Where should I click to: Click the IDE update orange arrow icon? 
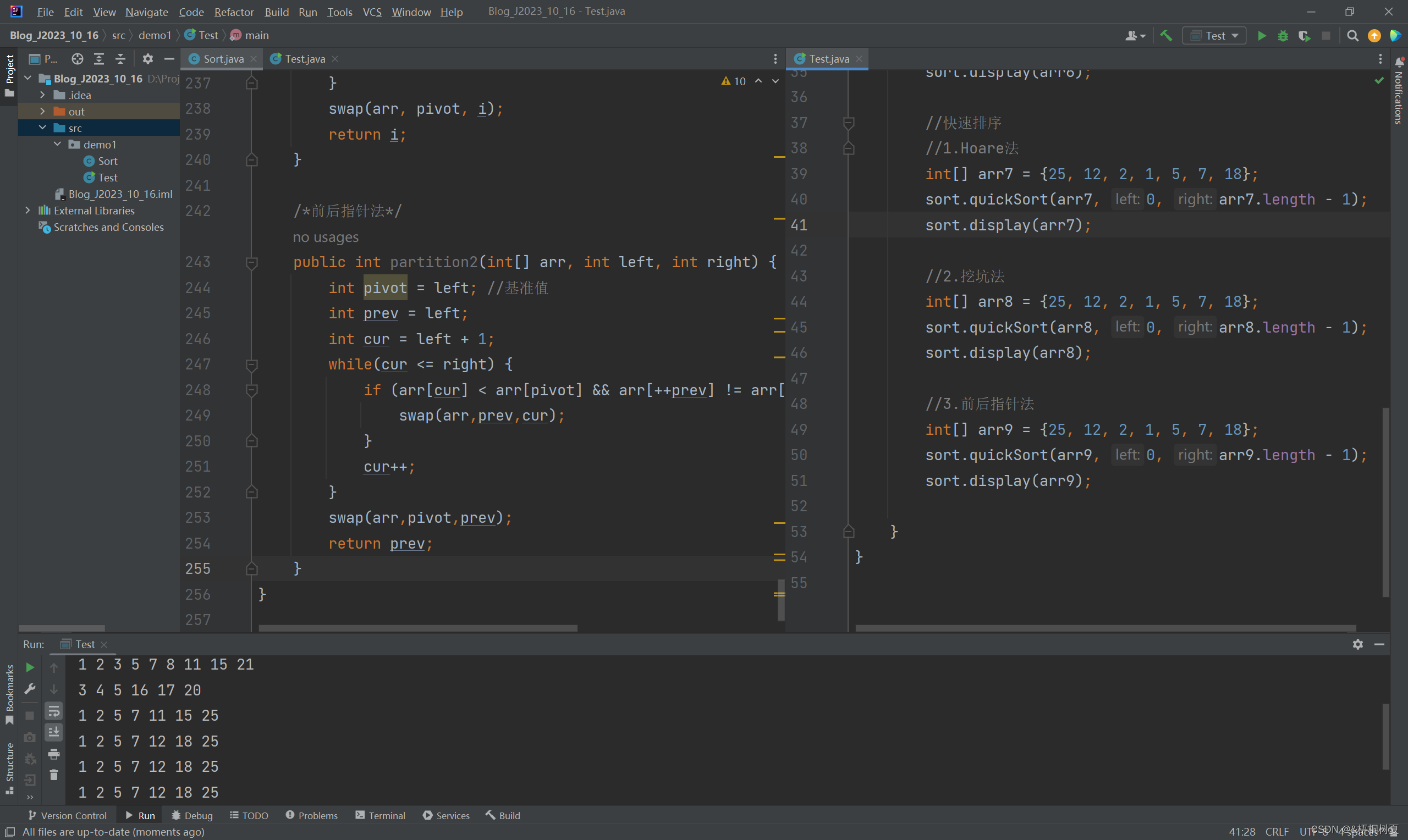click(x=1374, y=36)
